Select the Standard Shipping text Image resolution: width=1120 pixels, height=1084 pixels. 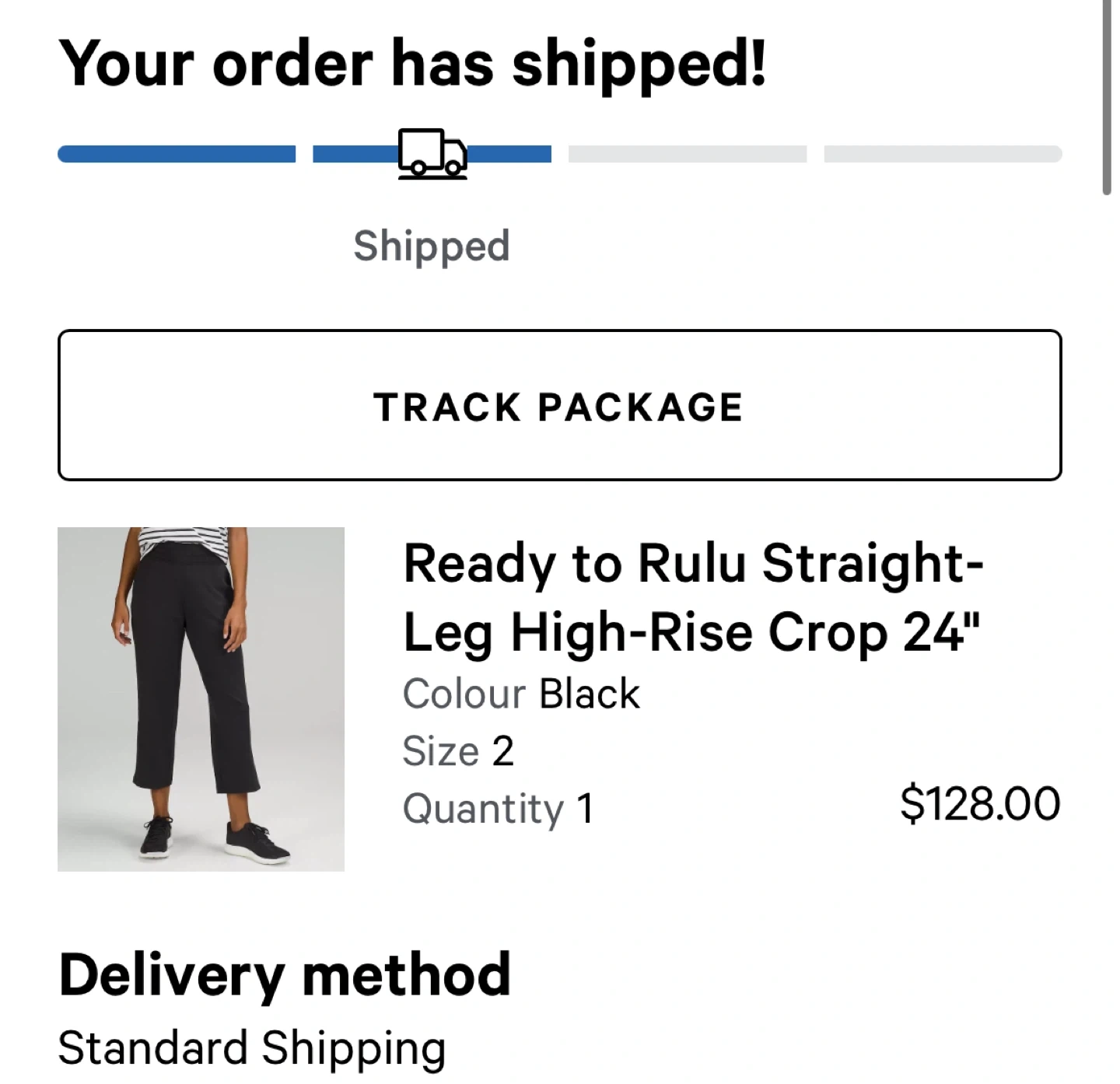pos(252,1047)
